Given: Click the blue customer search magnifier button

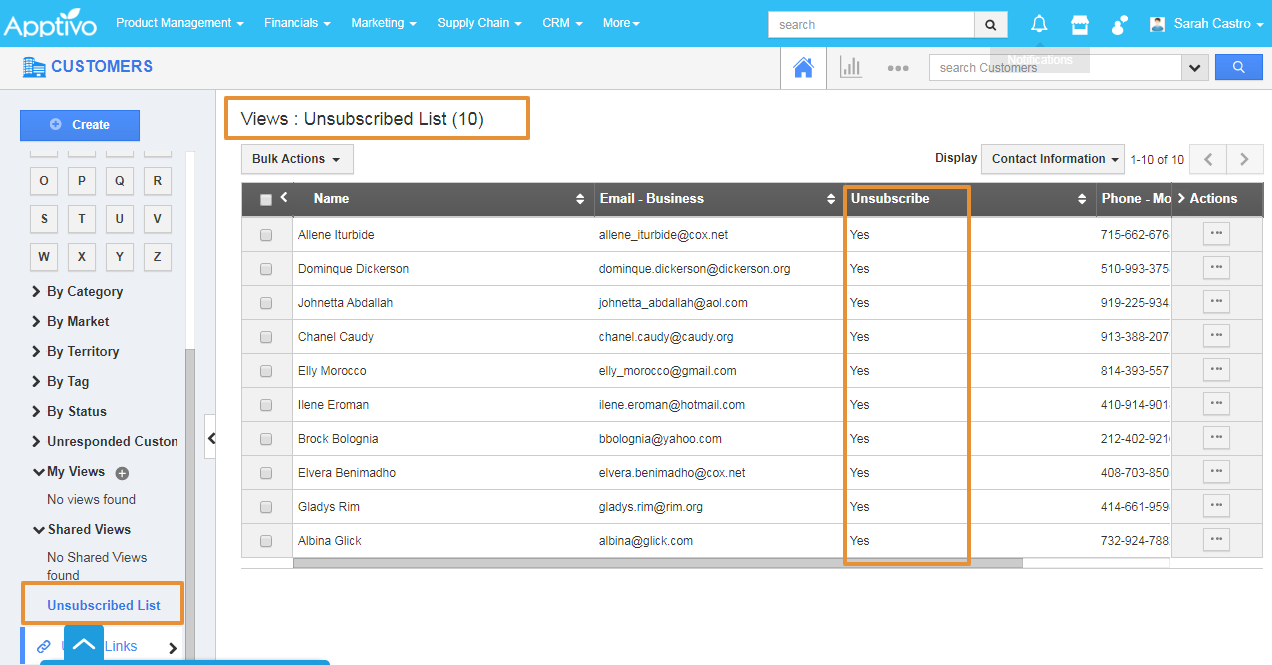Looking at the screenshot, I should tap(1238, 67).
